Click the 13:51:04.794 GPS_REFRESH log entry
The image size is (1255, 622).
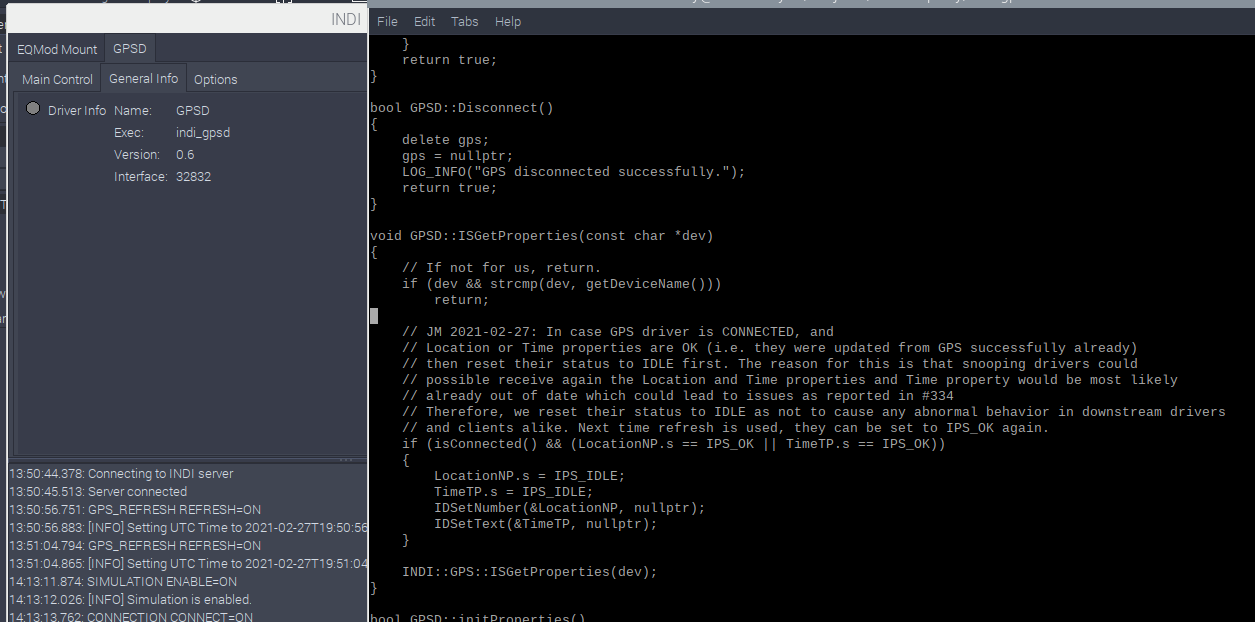pos(135,546)
